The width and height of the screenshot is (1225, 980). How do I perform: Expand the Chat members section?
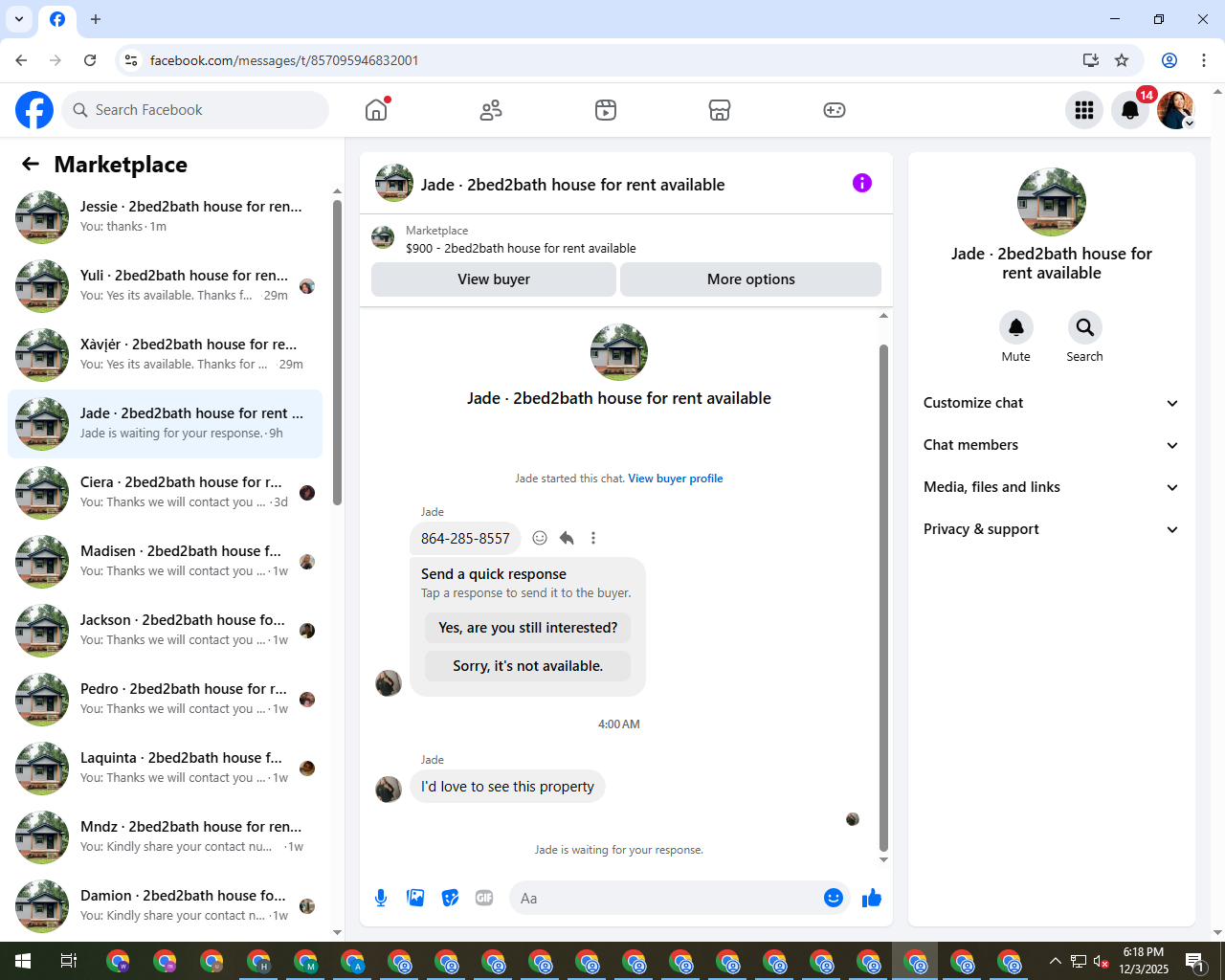point(1052,445)
